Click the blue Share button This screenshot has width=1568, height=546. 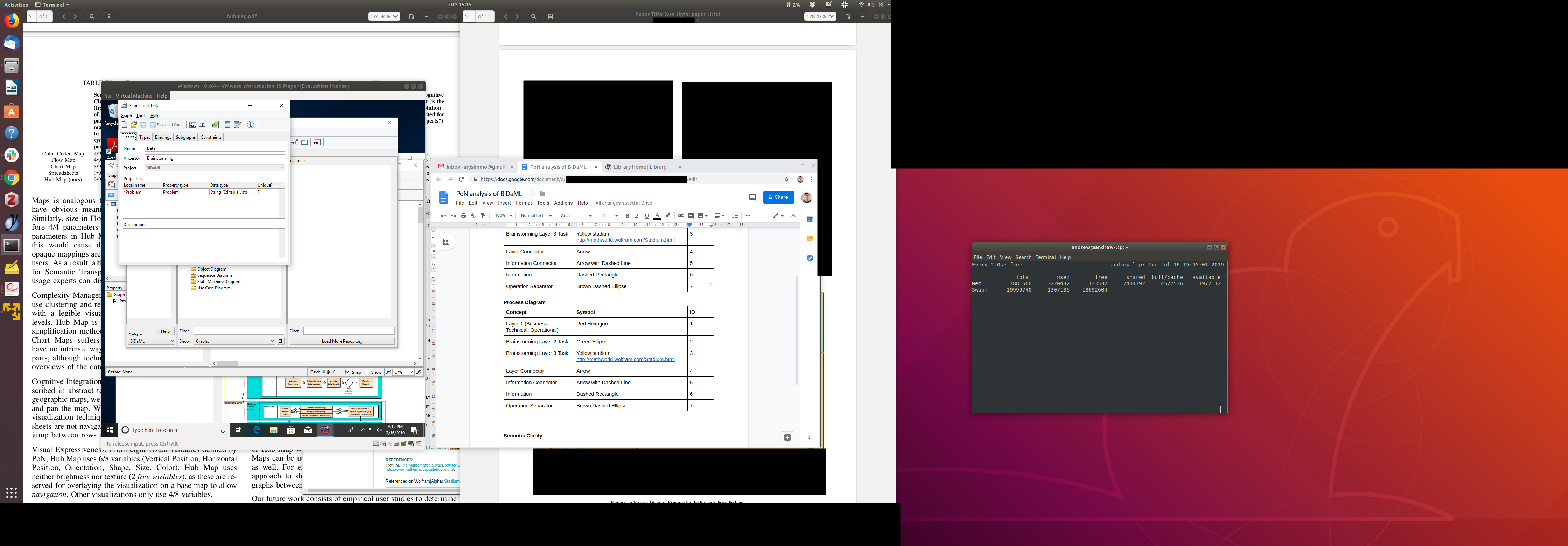778,197
